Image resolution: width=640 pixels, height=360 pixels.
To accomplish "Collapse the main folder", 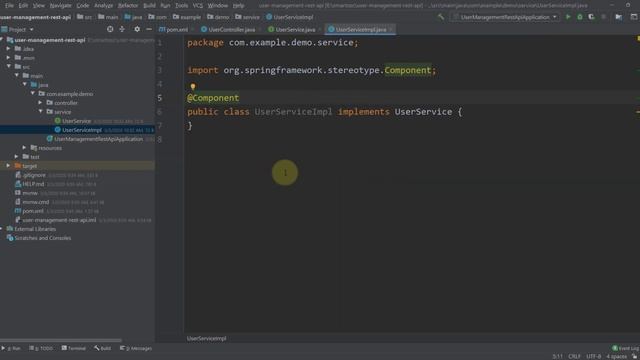I will (17, 76).
